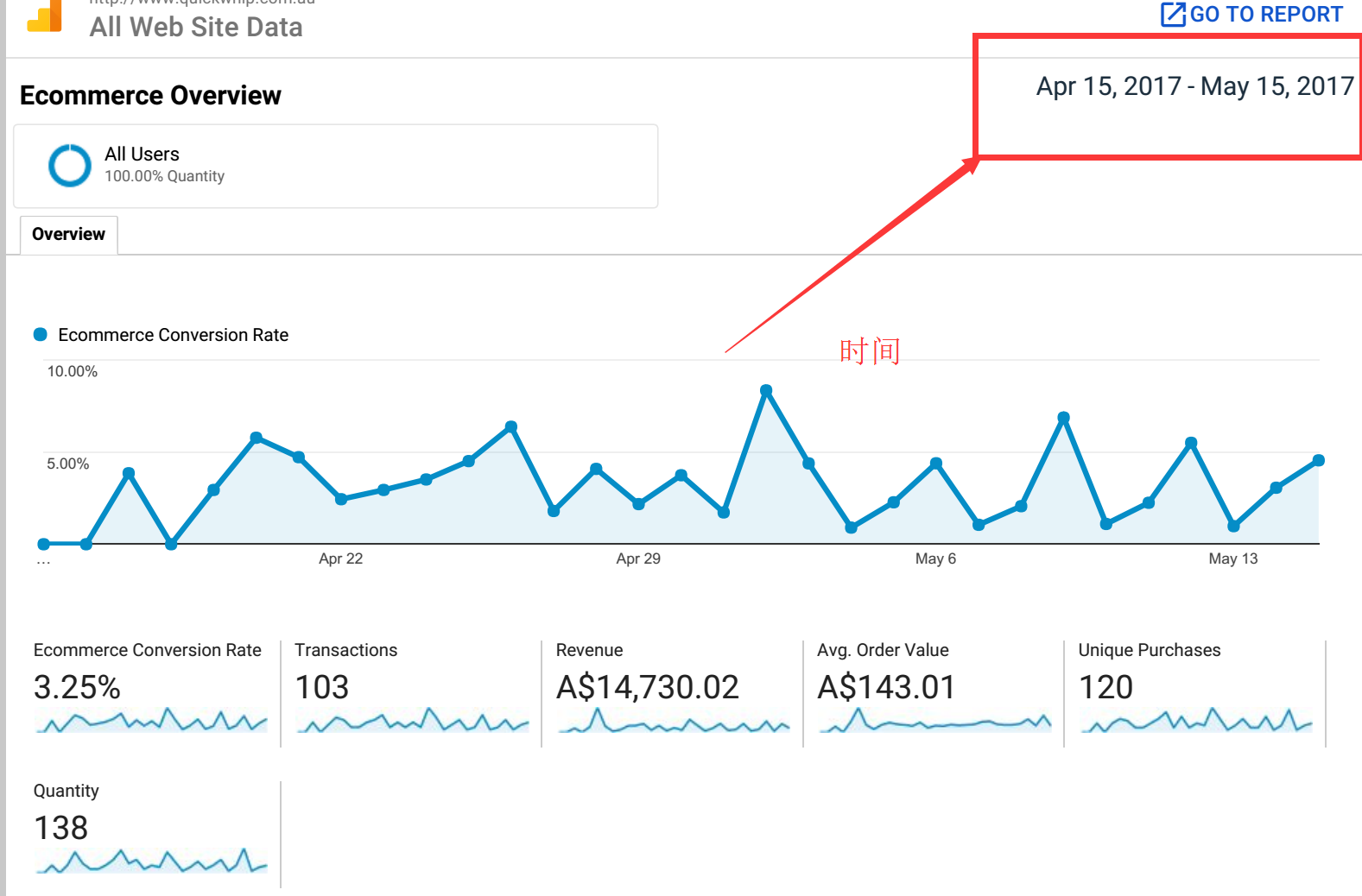This screenshot has height=896, width=1362.
Task: Click the Transactions metric label
Action: [346, 650]
